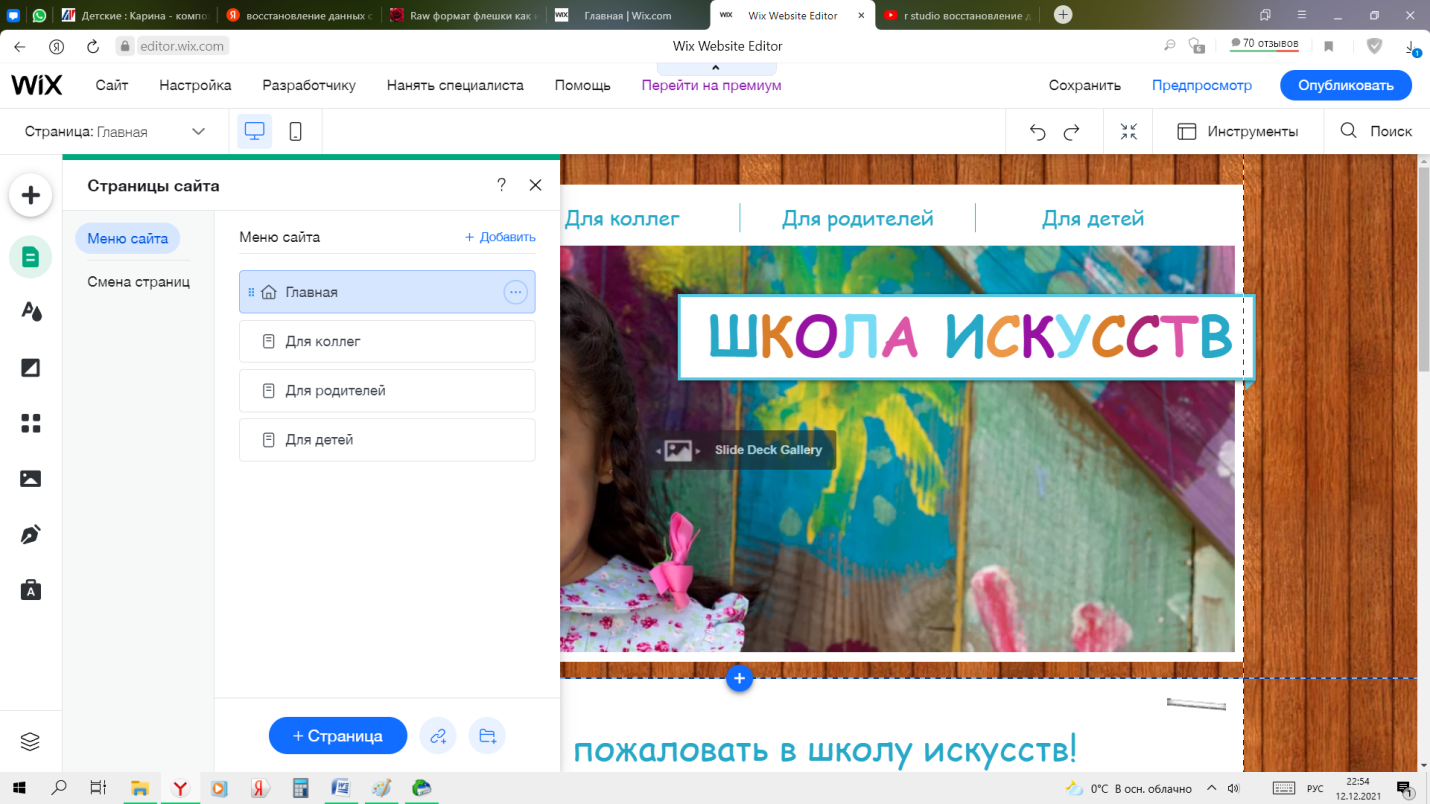Switch to desktop view editor

[x=255, y=131]
